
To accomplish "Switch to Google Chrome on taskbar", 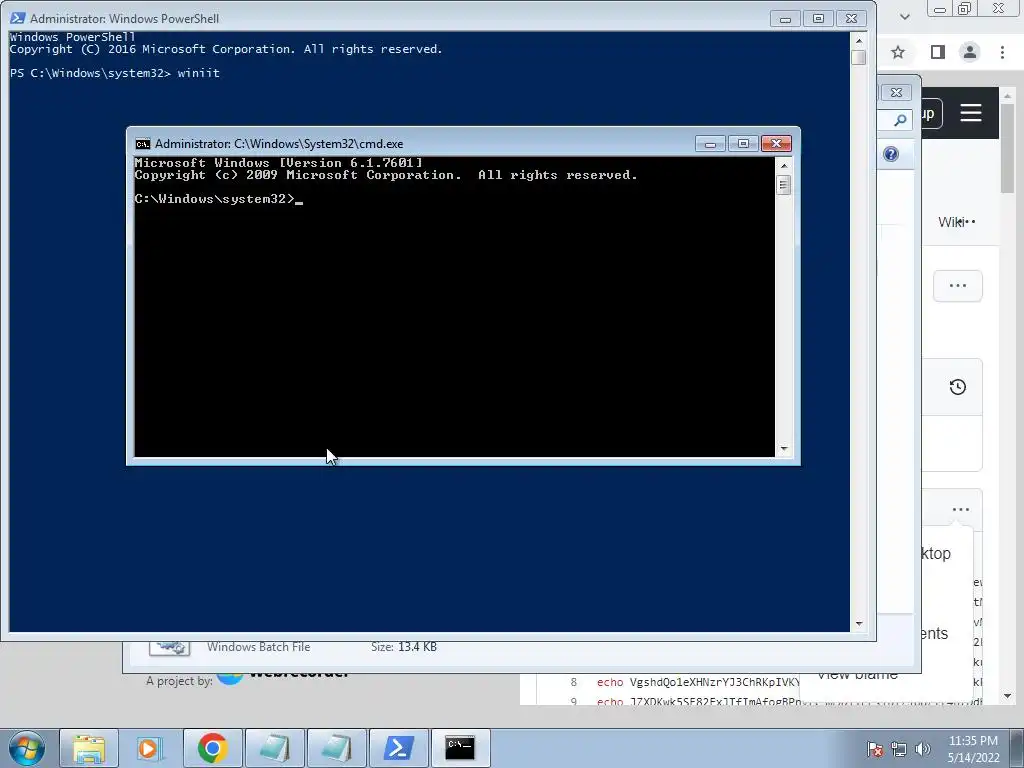I will 212,748.
